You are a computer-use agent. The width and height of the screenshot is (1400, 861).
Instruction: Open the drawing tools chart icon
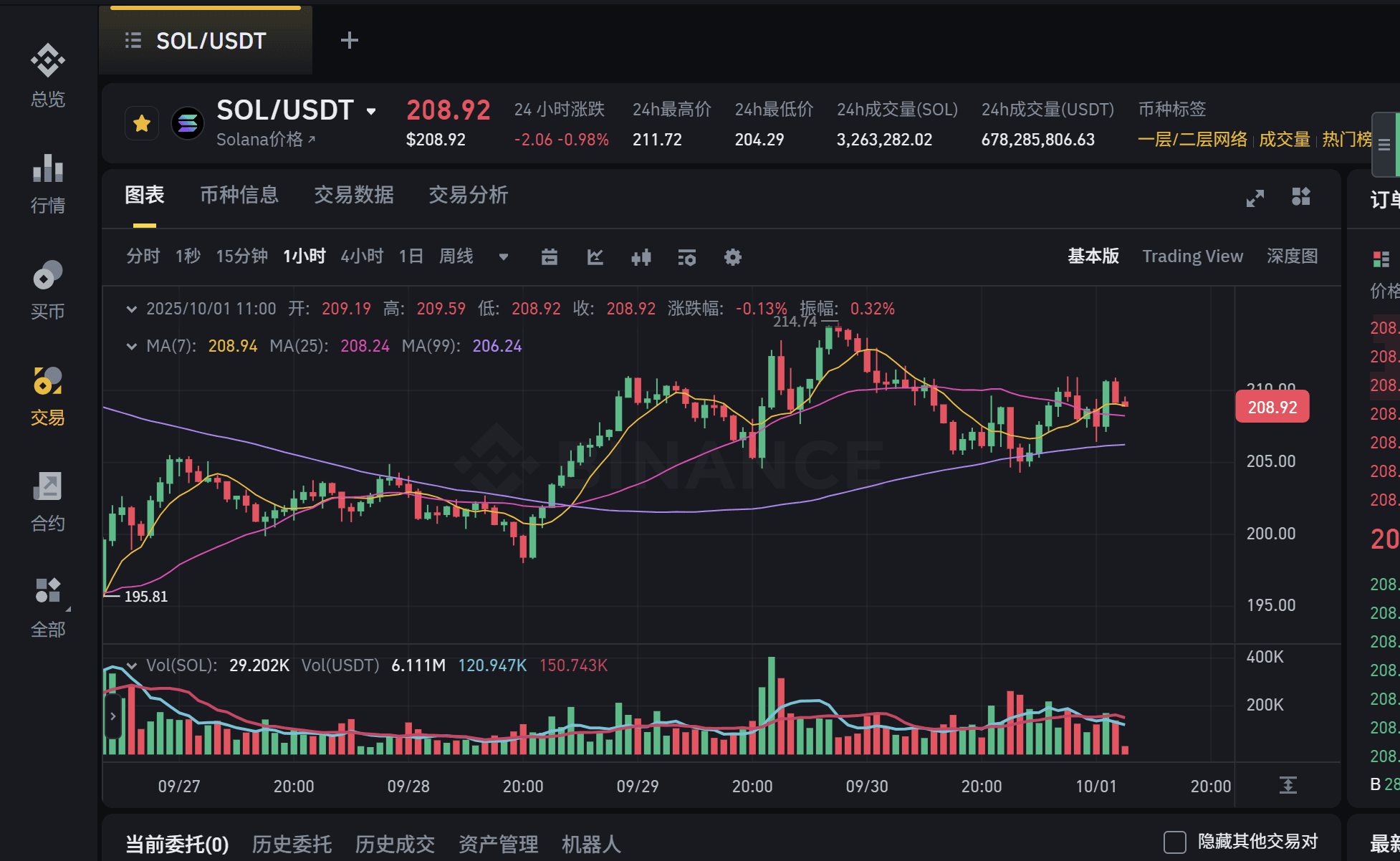595,257
